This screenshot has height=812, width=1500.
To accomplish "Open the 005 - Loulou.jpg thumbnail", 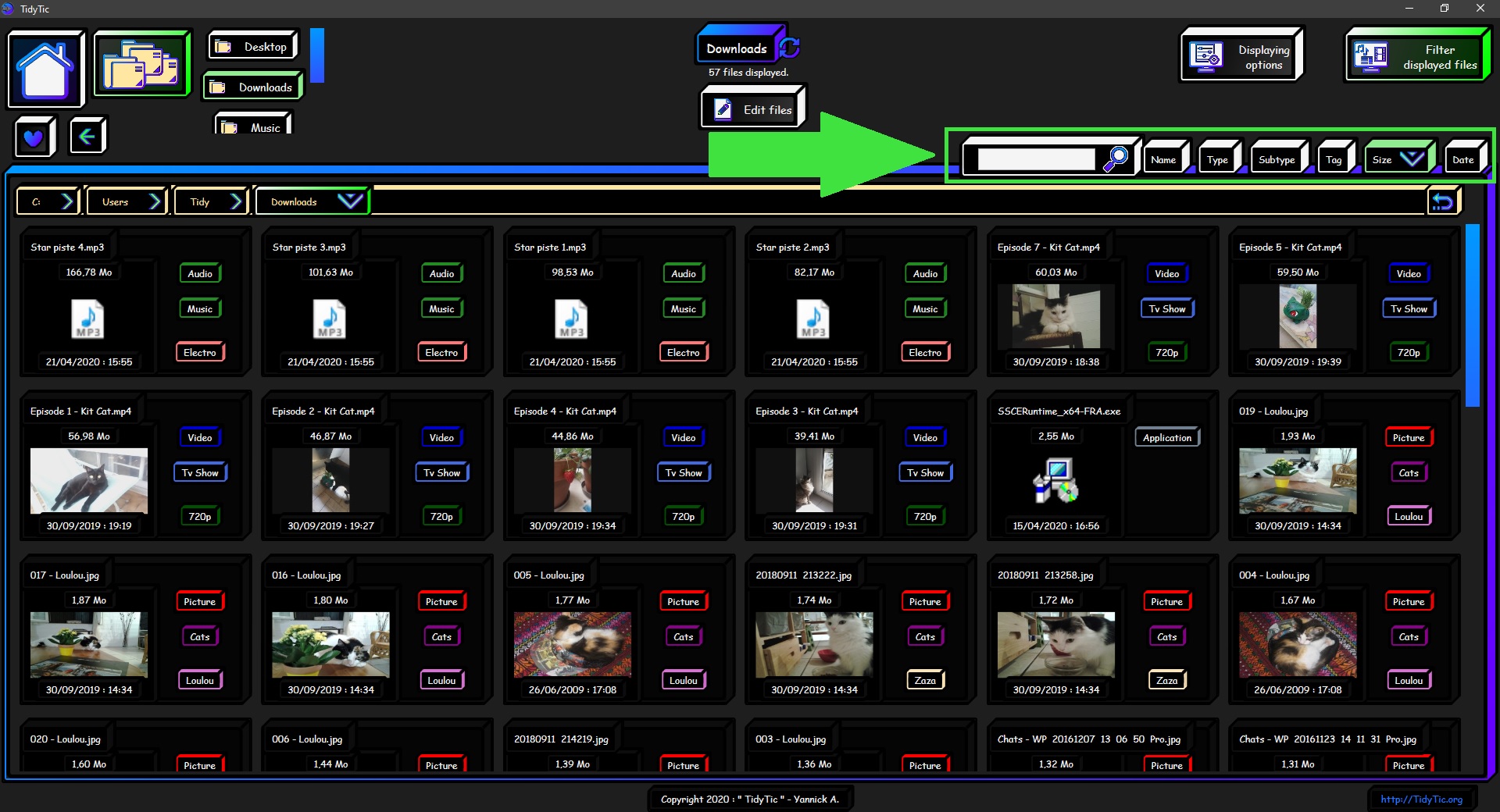I will click(x=573, y=644).
